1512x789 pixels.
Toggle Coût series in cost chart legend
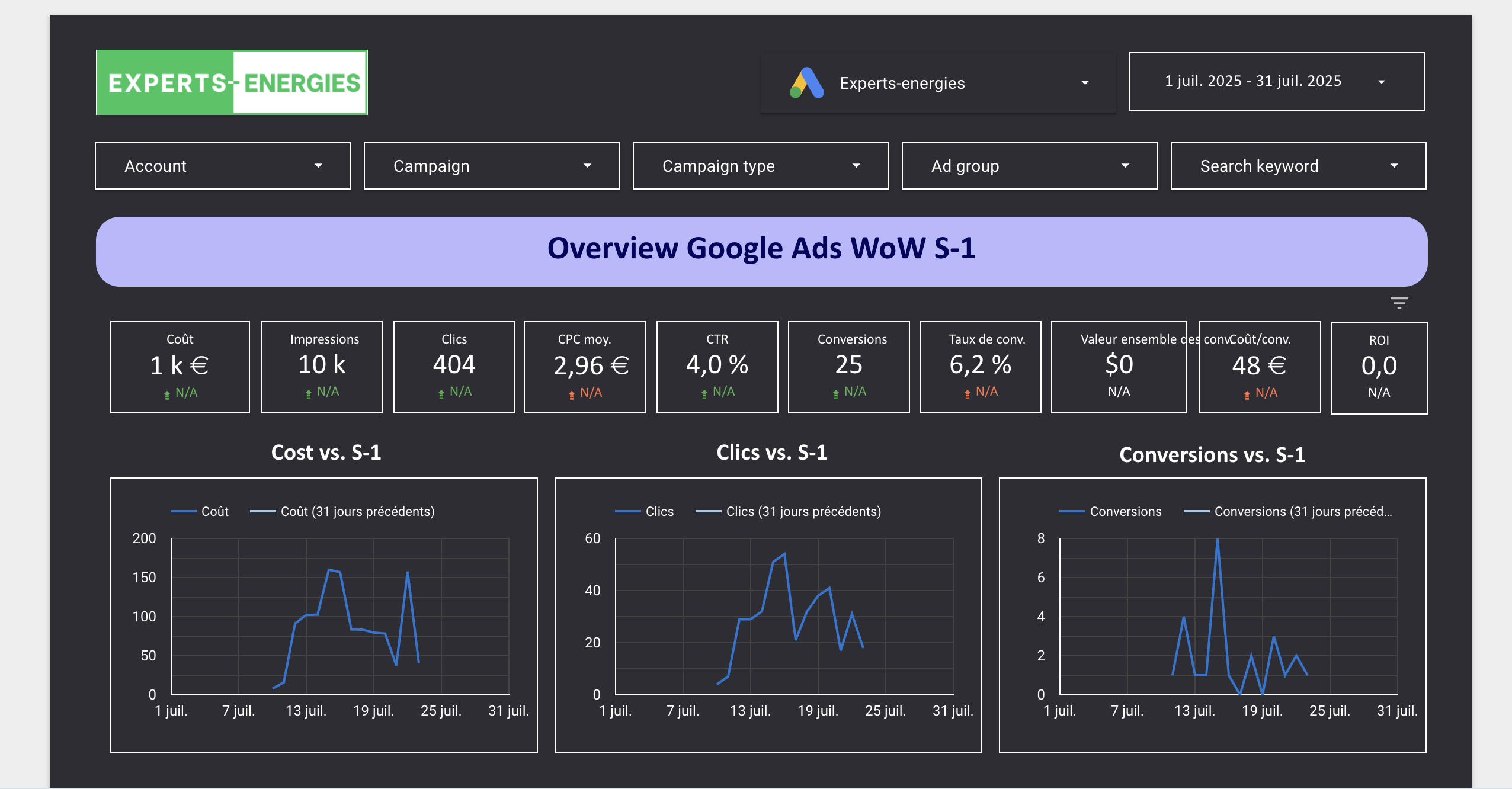pyautogui.click(x=214, y=511)
